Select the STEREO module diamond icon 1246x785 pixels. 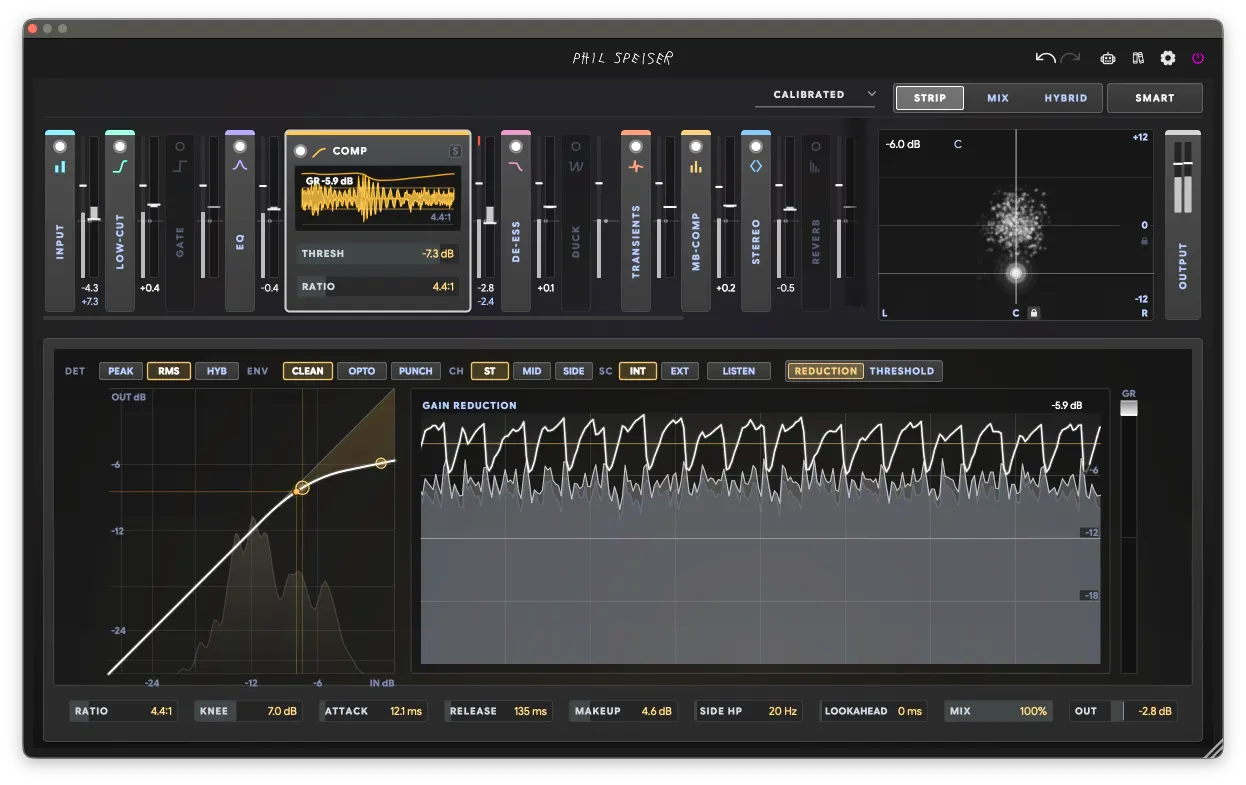tap(756, 166)
